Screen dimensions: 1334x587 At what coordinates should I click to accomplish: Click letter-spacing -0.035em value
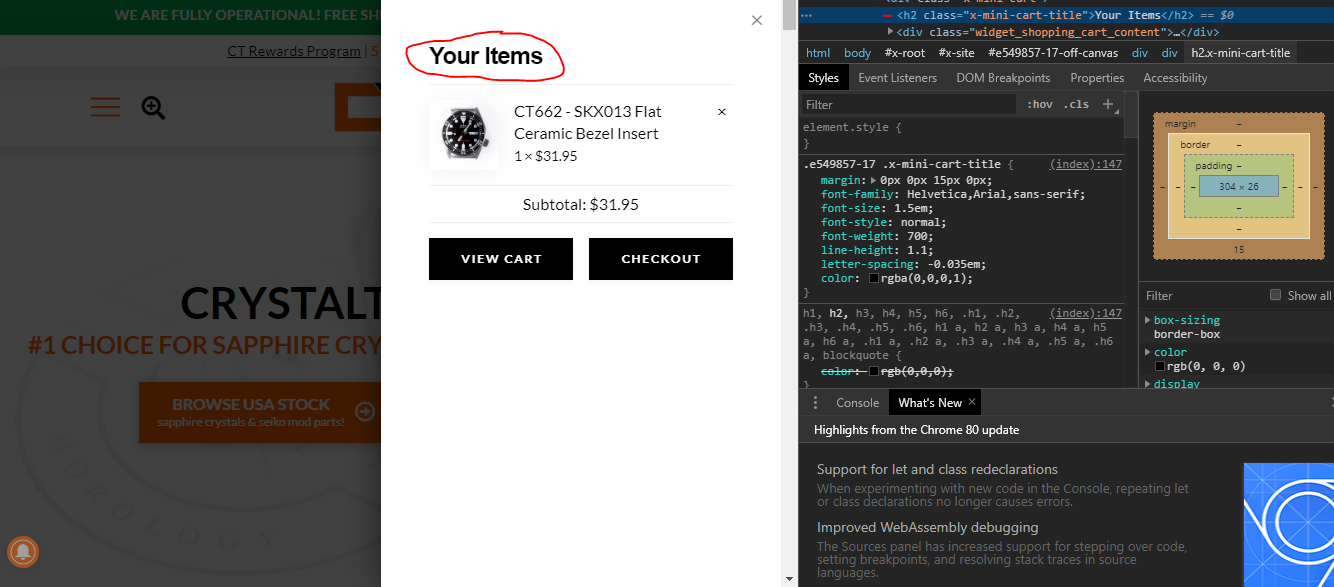953,264
